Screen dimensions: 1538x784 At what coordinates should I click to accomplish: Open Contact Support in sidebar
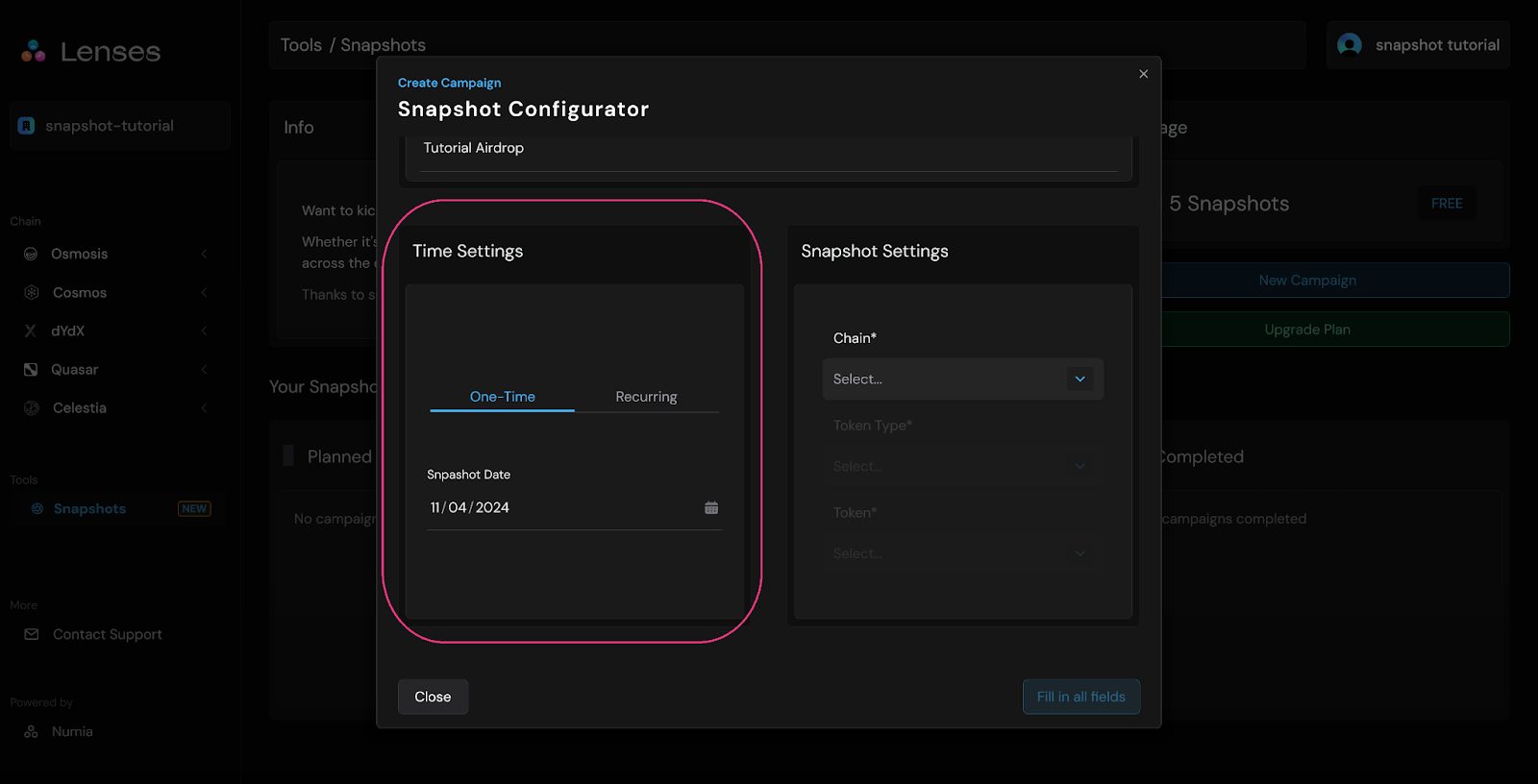(107, 634)
